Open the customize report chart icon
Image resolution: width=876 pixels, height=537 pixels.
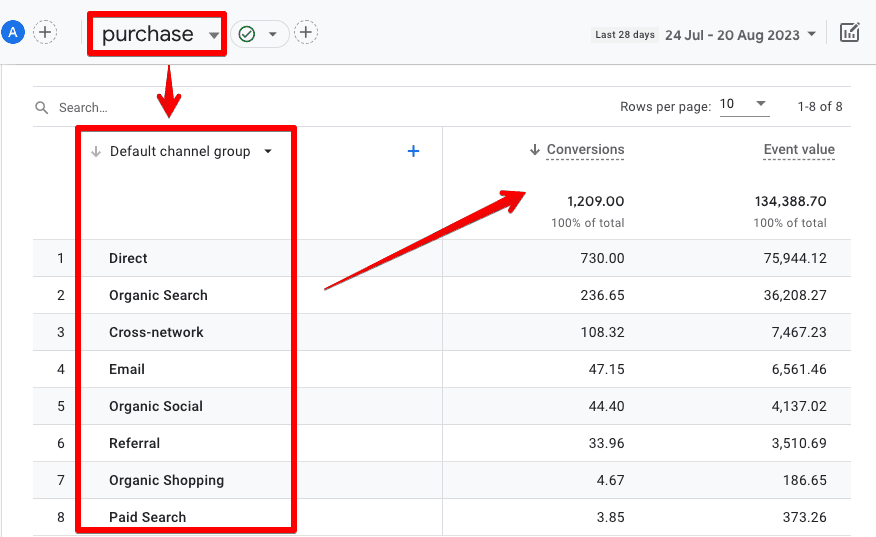click(849, 32)
